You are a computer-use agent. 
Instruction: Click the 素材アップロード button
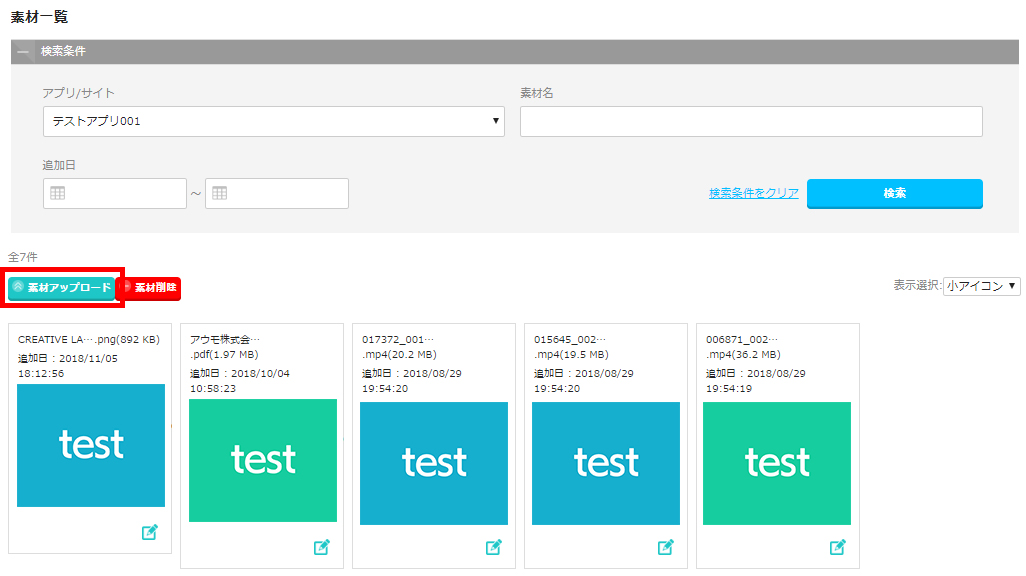click(62, 287)
